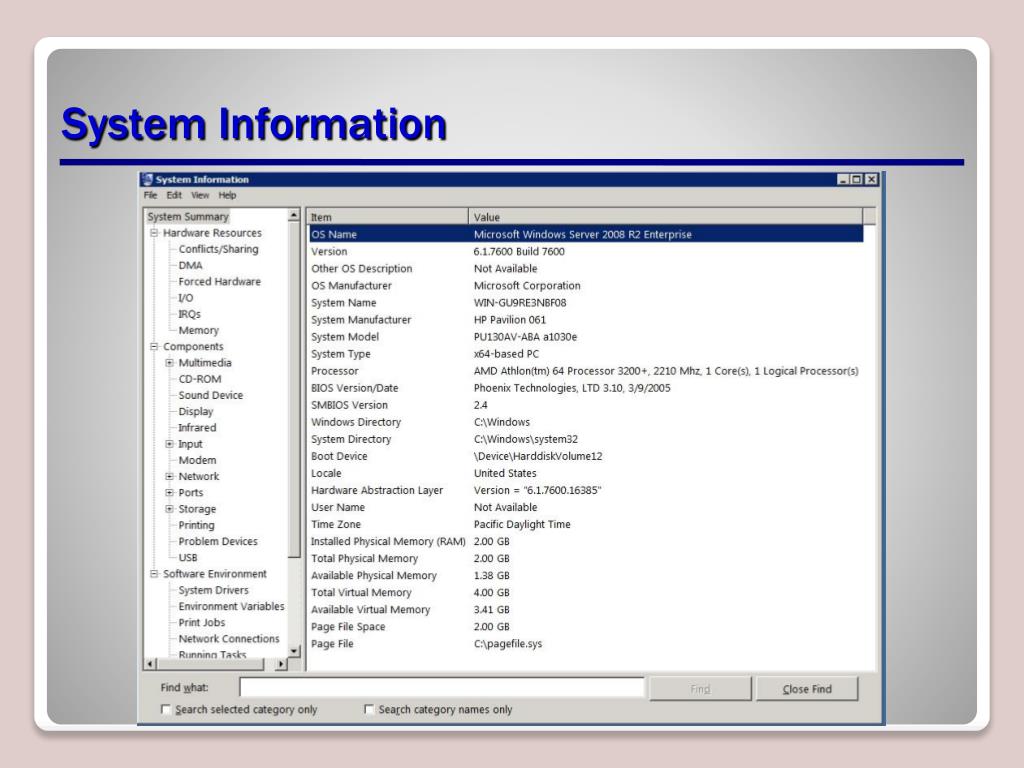Select the OS Manufacturer row
Screen dimensions: 1024x768
point(586,285)
